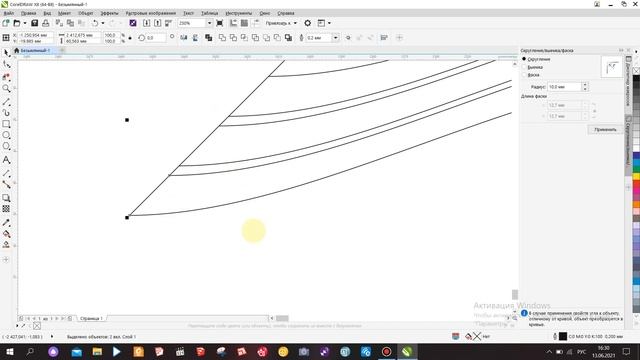
Task: Expand the workspace layout dropdown arrow
Action: point(329,23)
